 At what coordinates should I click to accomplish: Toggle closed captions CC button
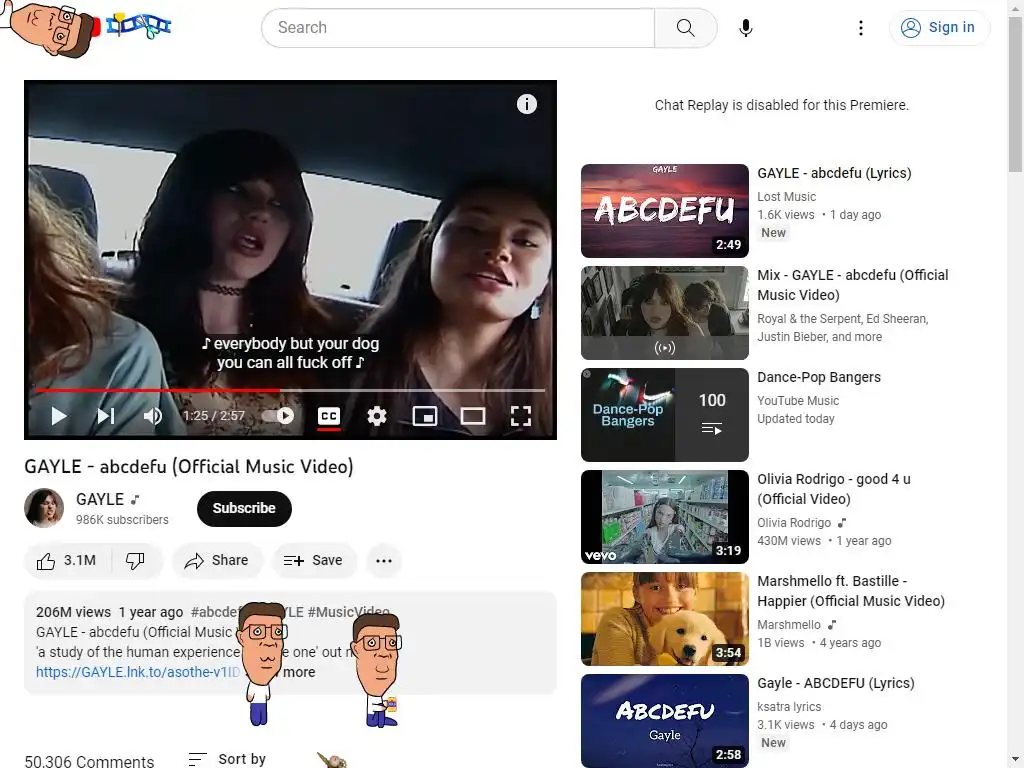(328, 416)
